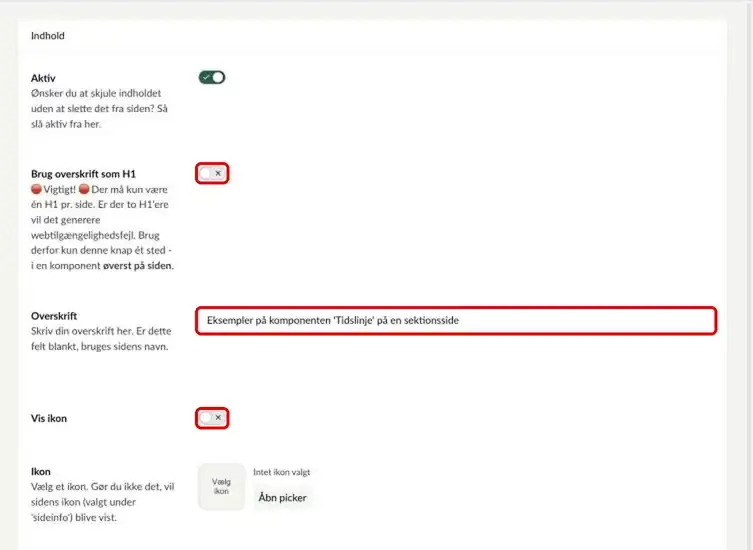
Task: Click the 'Ikon' field label
Action: click(40, 472)
